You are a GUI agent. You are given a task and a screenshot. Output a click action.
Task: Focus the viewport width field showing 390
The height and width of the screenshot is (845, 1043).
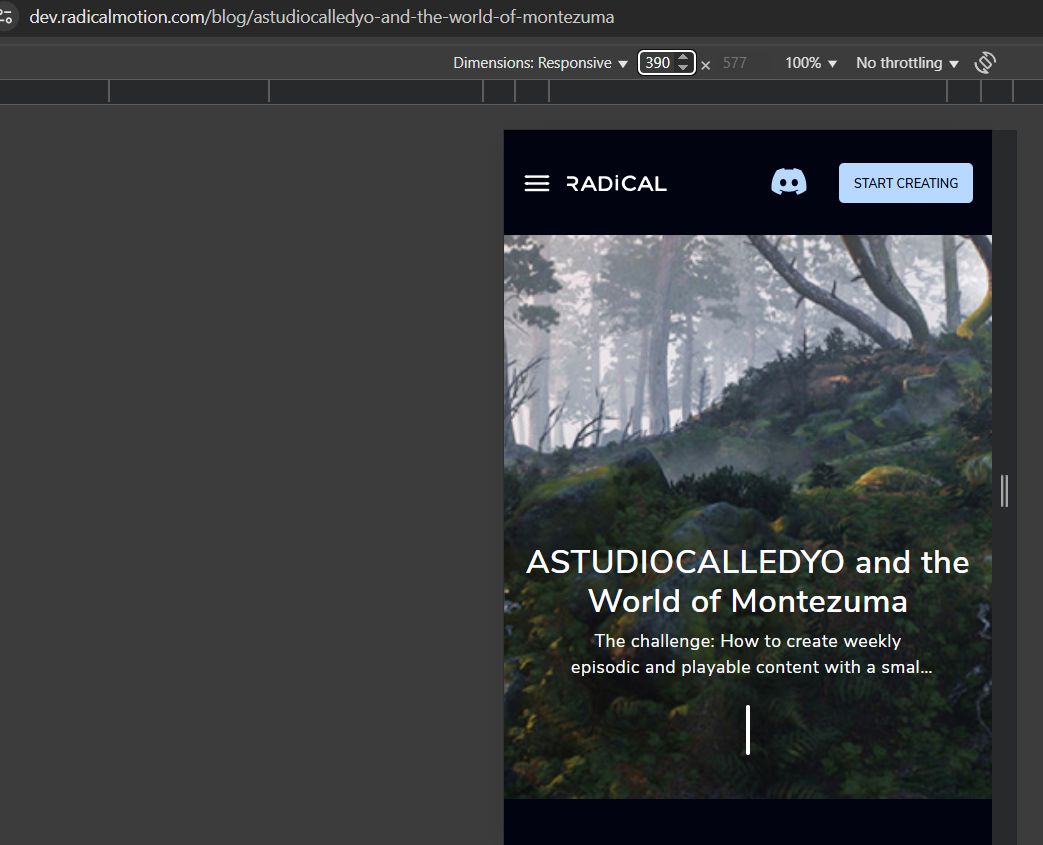point(659,63)
